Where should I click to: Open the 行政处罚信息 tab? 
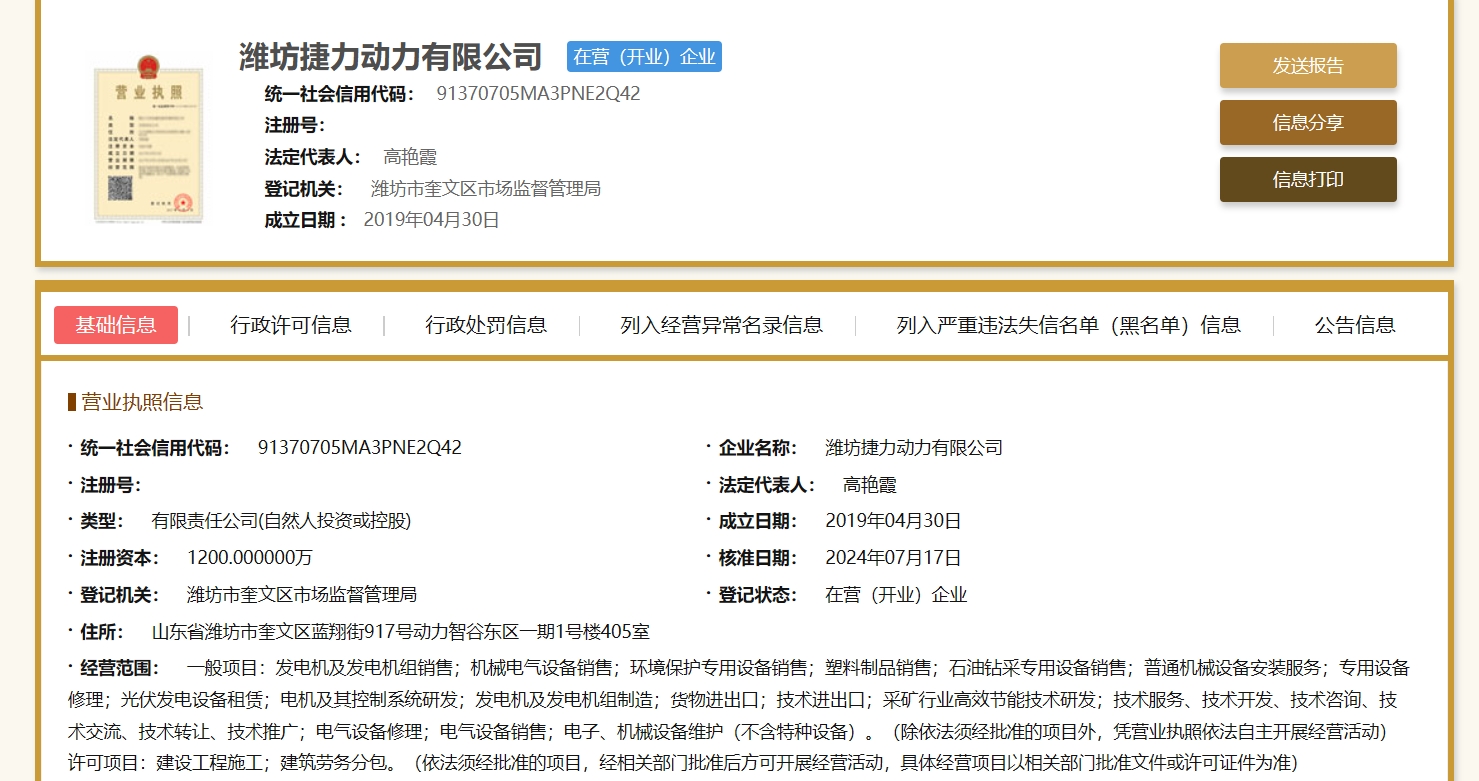[x=486, y=325]
